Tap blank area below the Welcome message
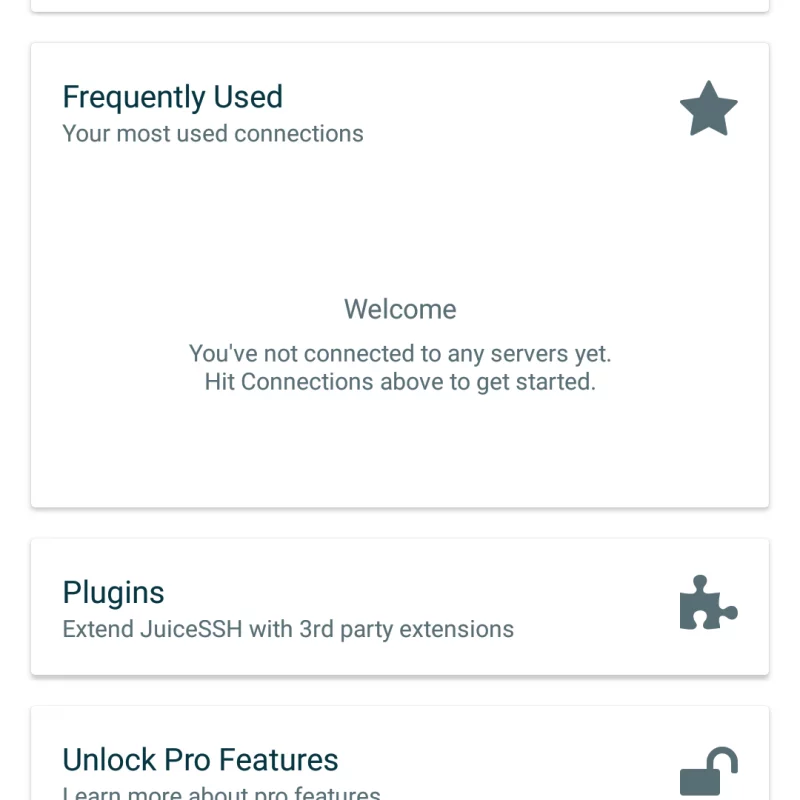Screen dimensions: 800x800 point(400,450)
